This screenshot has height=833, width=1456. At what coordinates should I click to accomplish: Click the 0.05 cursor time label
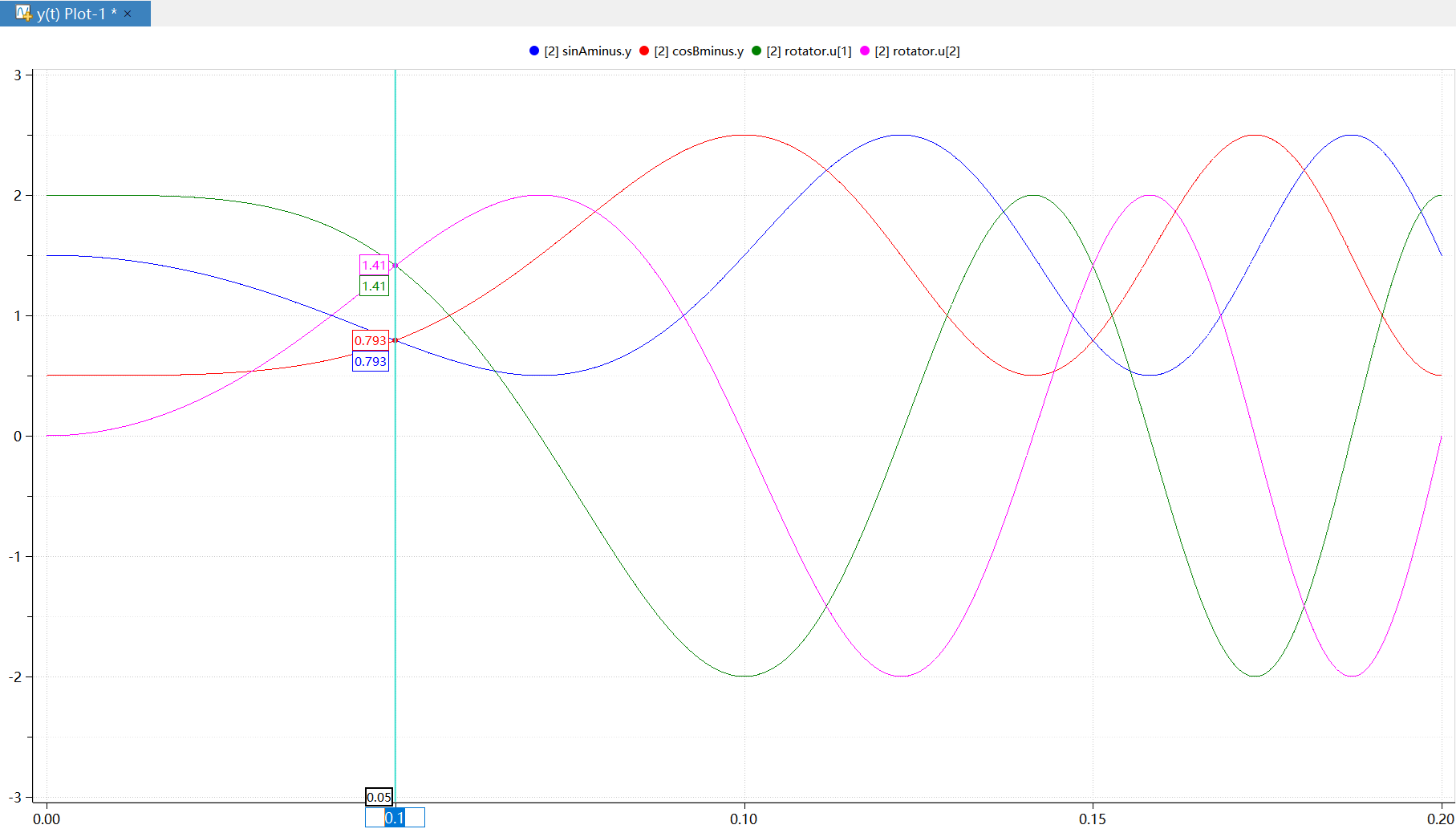[x=379, y=797]
